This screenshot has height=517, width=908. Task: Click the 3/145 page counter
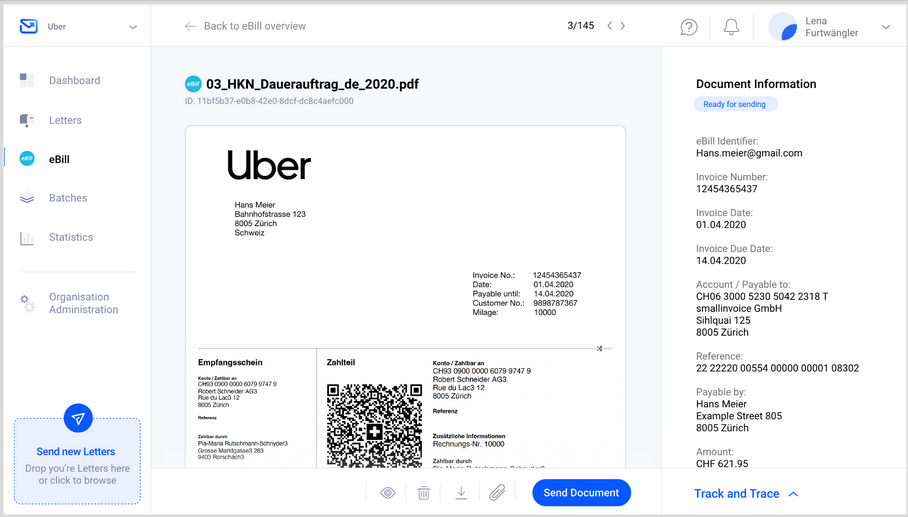pyautogui.click(x=581, y=26)
